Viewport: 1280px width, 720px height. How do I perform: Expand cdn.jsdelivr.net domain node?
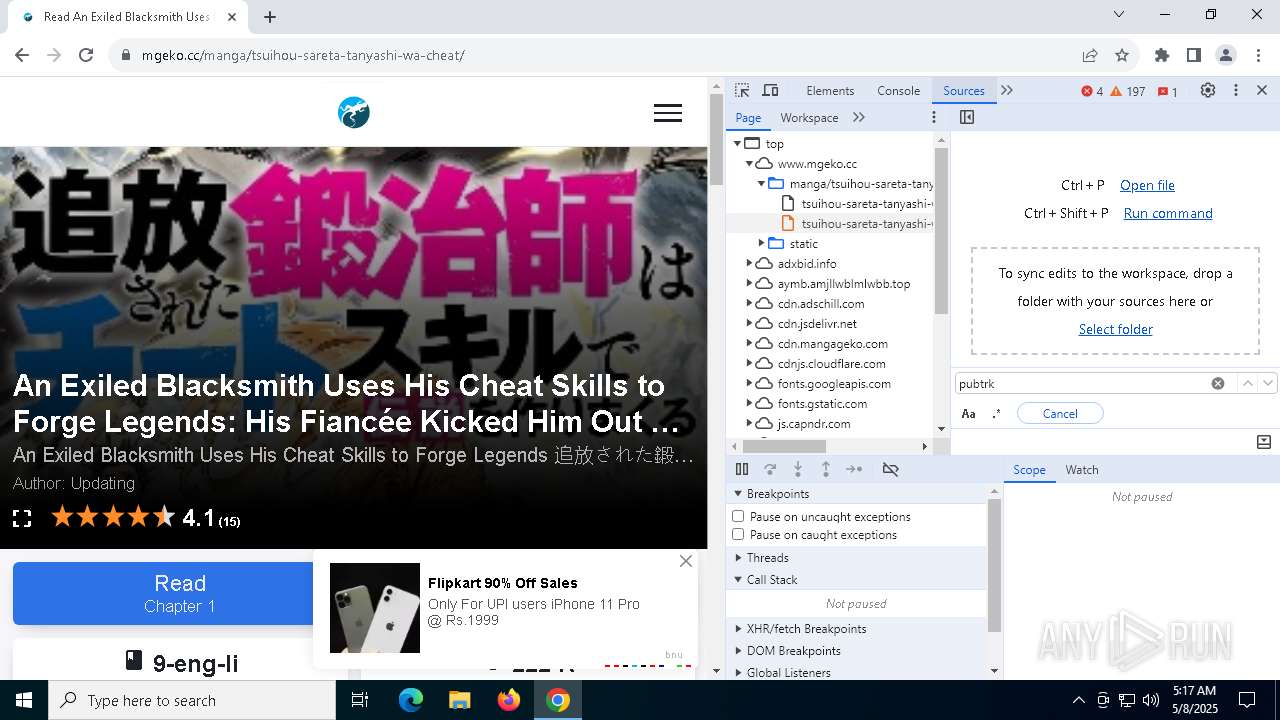coord(749,323)
